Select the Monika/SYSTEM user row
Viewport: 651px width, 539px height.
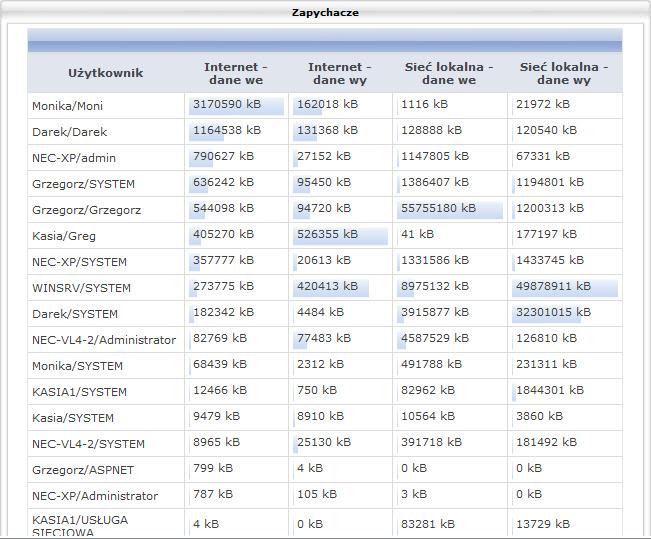coord(325,366)
